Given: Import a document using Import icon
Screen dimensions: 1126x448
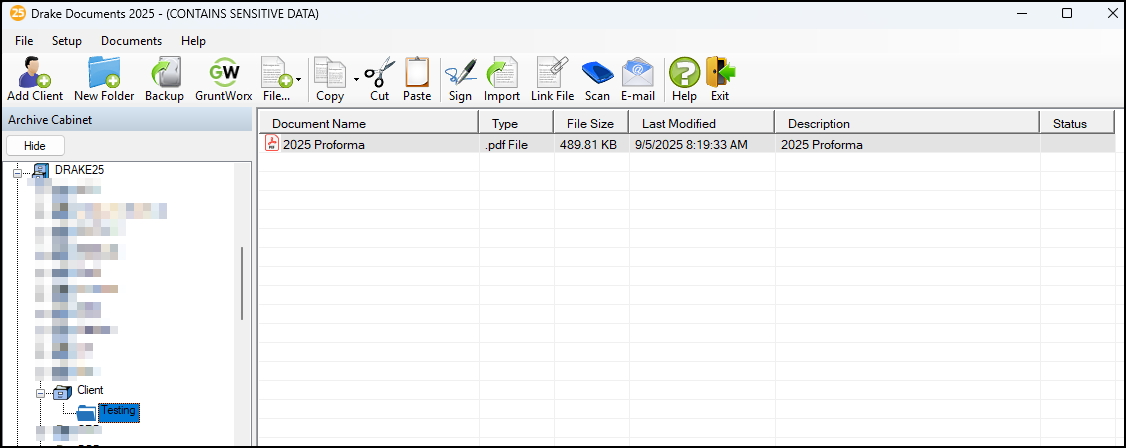Looking at the screenshot, I should (501, 79).
